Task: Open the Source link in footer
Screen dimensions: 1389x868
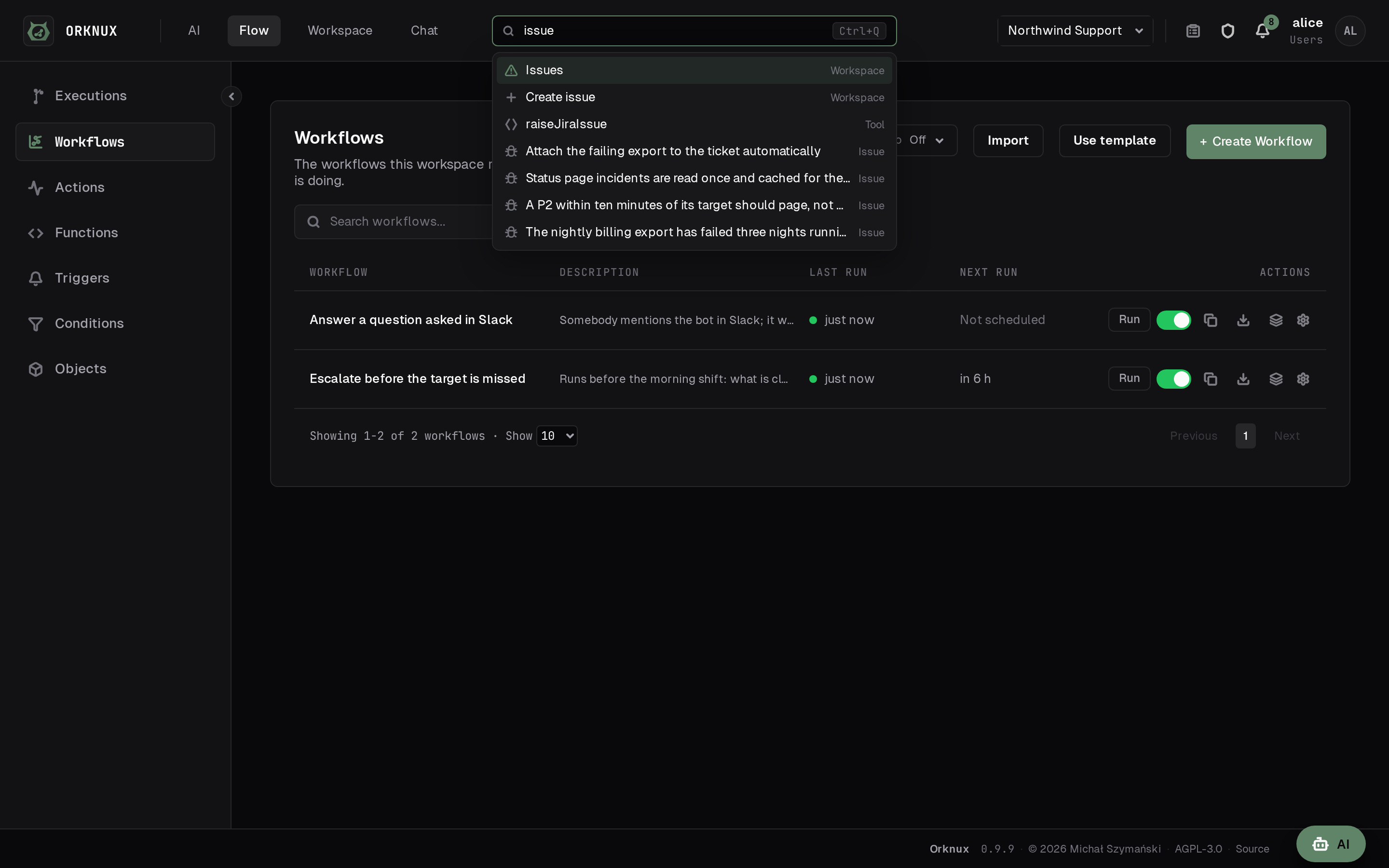Action: click(1252, 849)
